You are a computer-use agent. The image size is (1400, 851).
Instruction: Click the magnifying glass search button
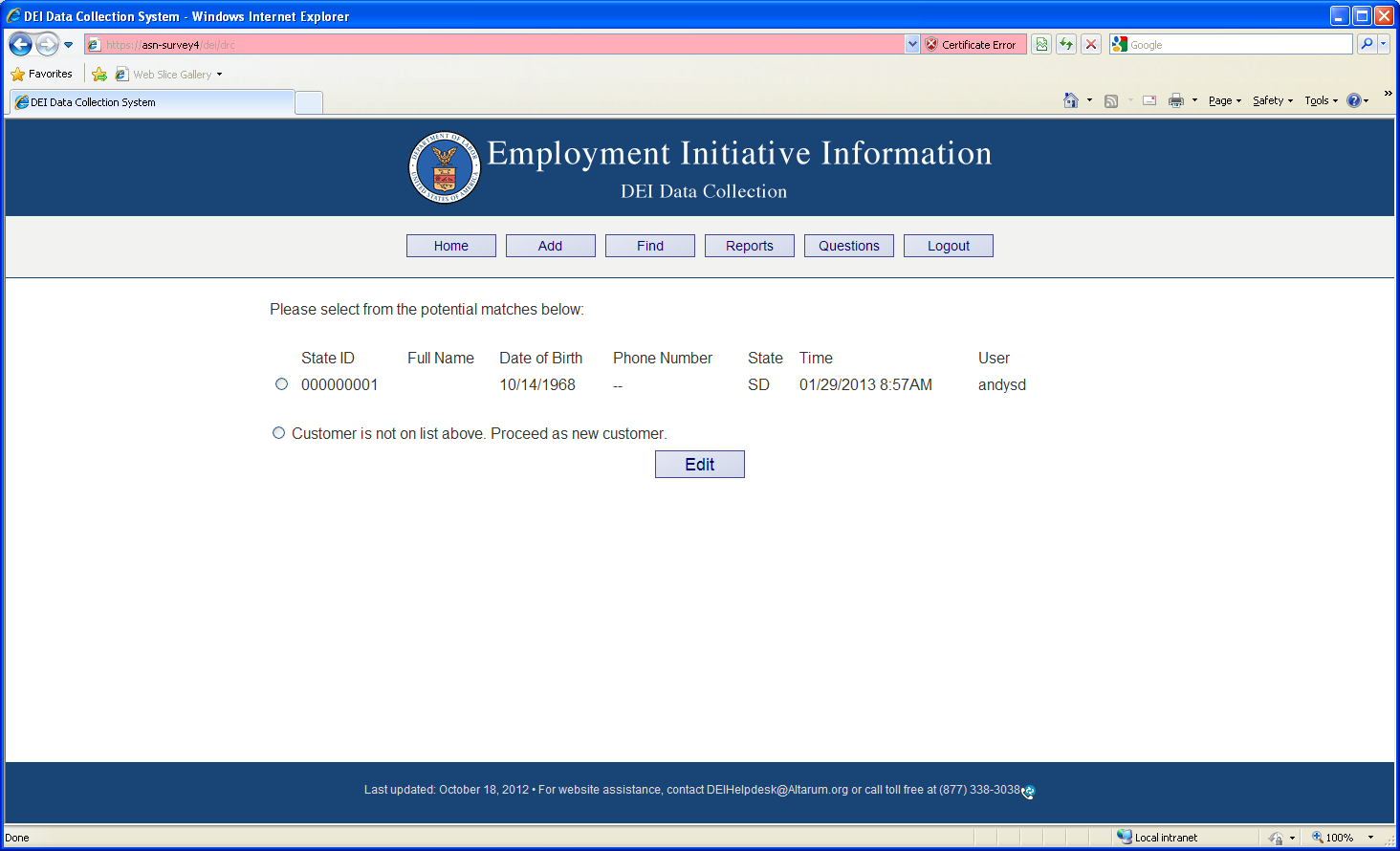point(1367,44)
